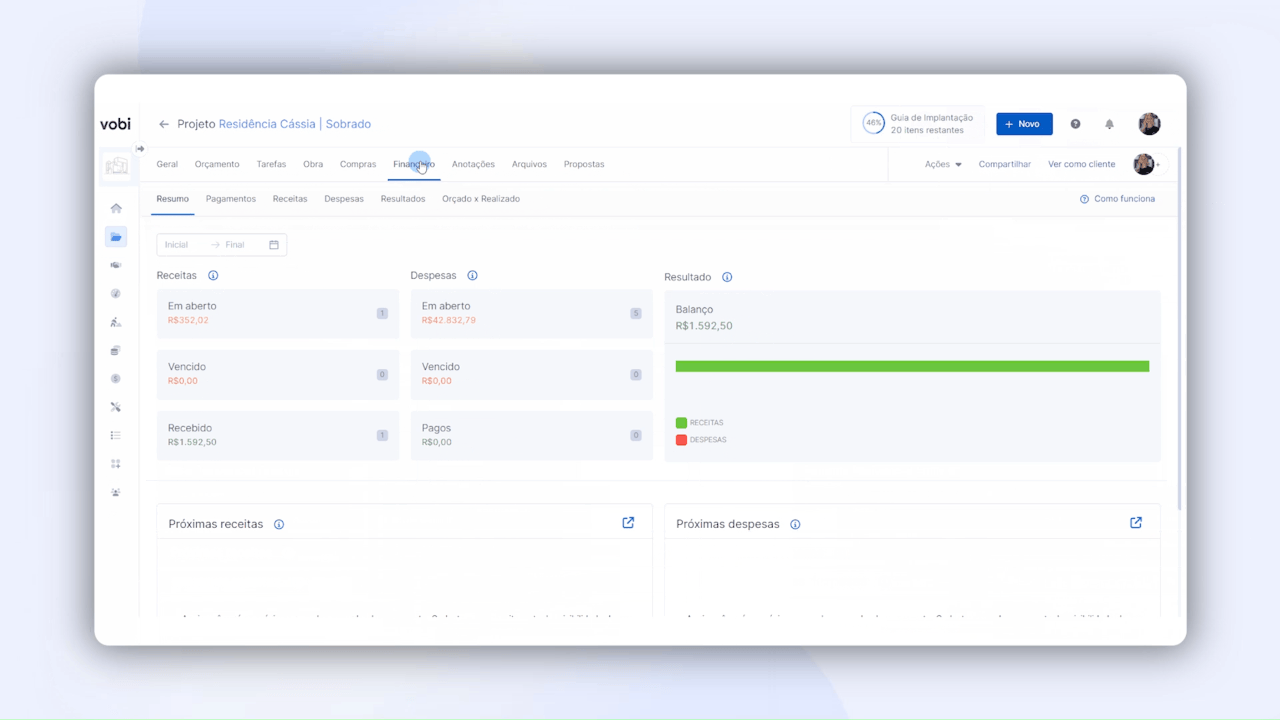Viewport: 1280px width, 720px height.
Task: Open the company logo thumbnail in sidebar
Action: point(116,166)
